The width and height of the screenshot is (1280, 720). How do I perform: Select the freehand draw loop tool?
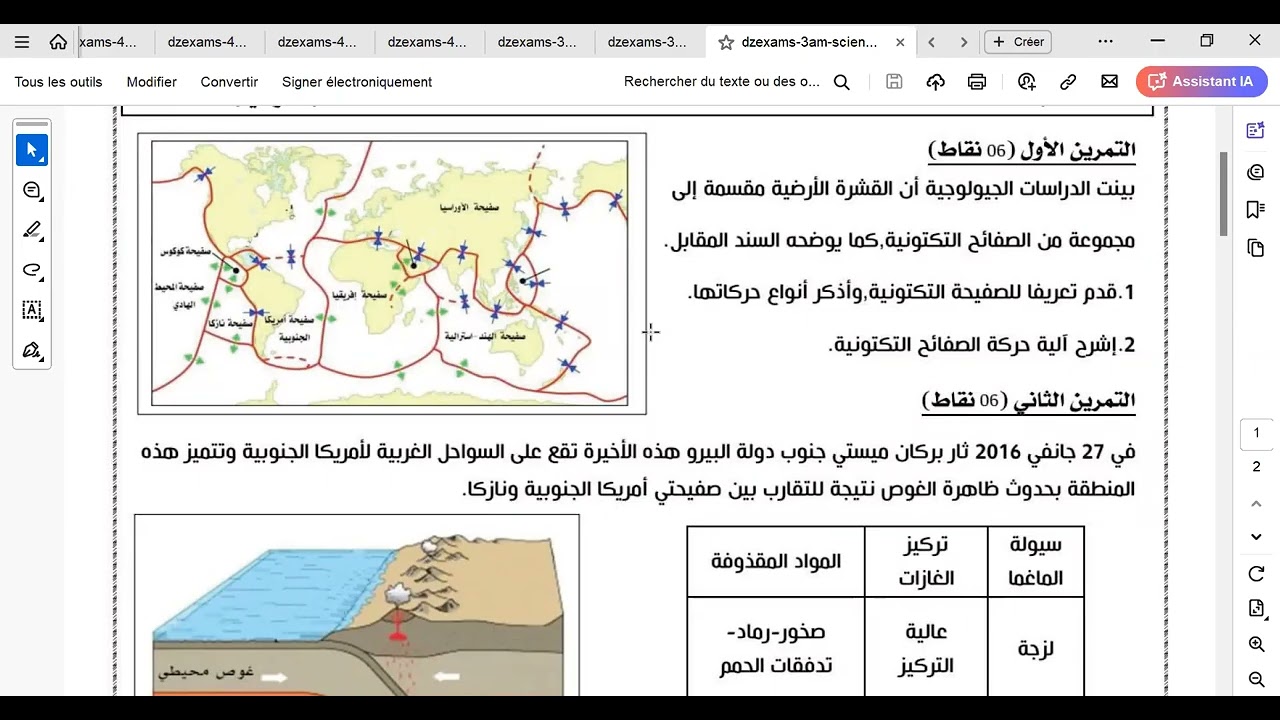(32, 270)
